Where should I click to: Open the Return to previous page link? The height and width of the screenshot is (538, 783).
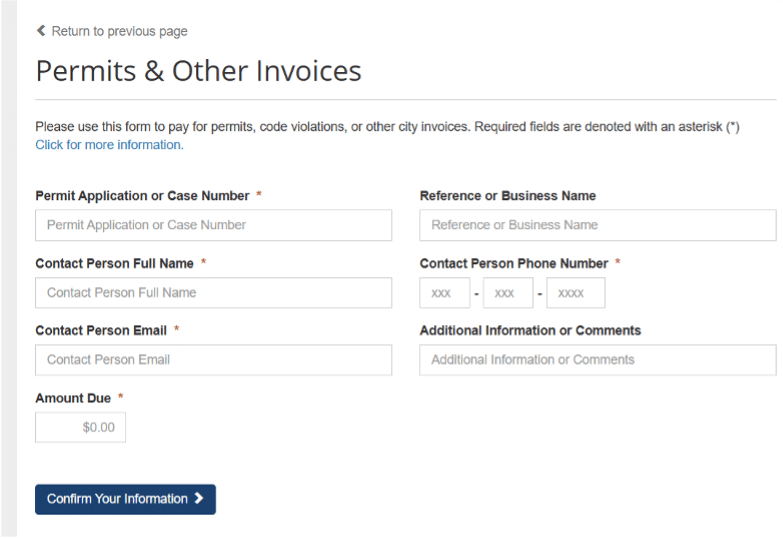[x=119, y=31]
